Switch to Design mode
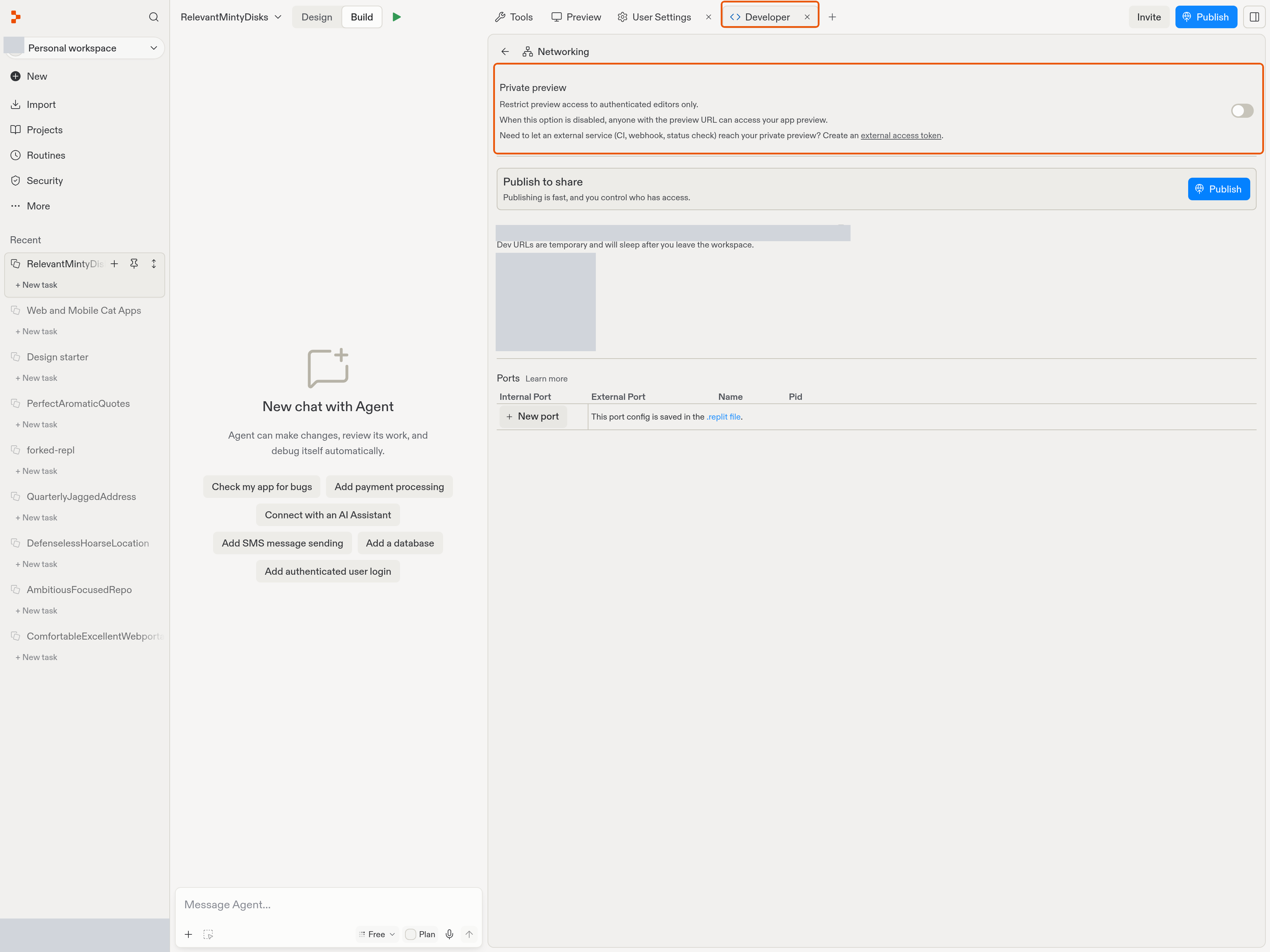 pyautogui.click(x=317, y=17)
